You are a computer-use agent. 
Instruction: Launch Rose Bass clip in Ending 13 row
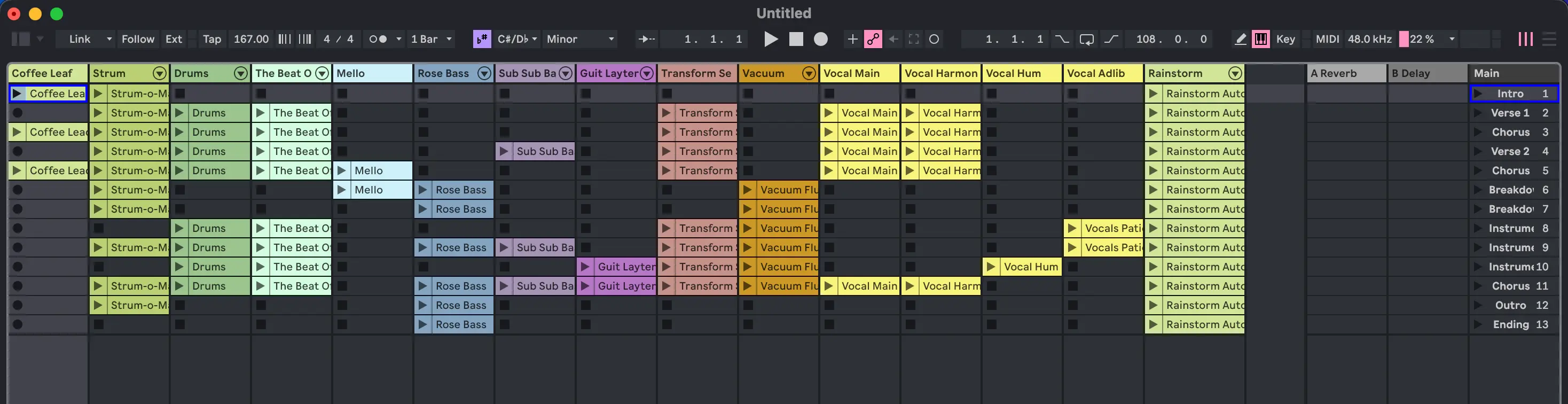coord(423,324)
